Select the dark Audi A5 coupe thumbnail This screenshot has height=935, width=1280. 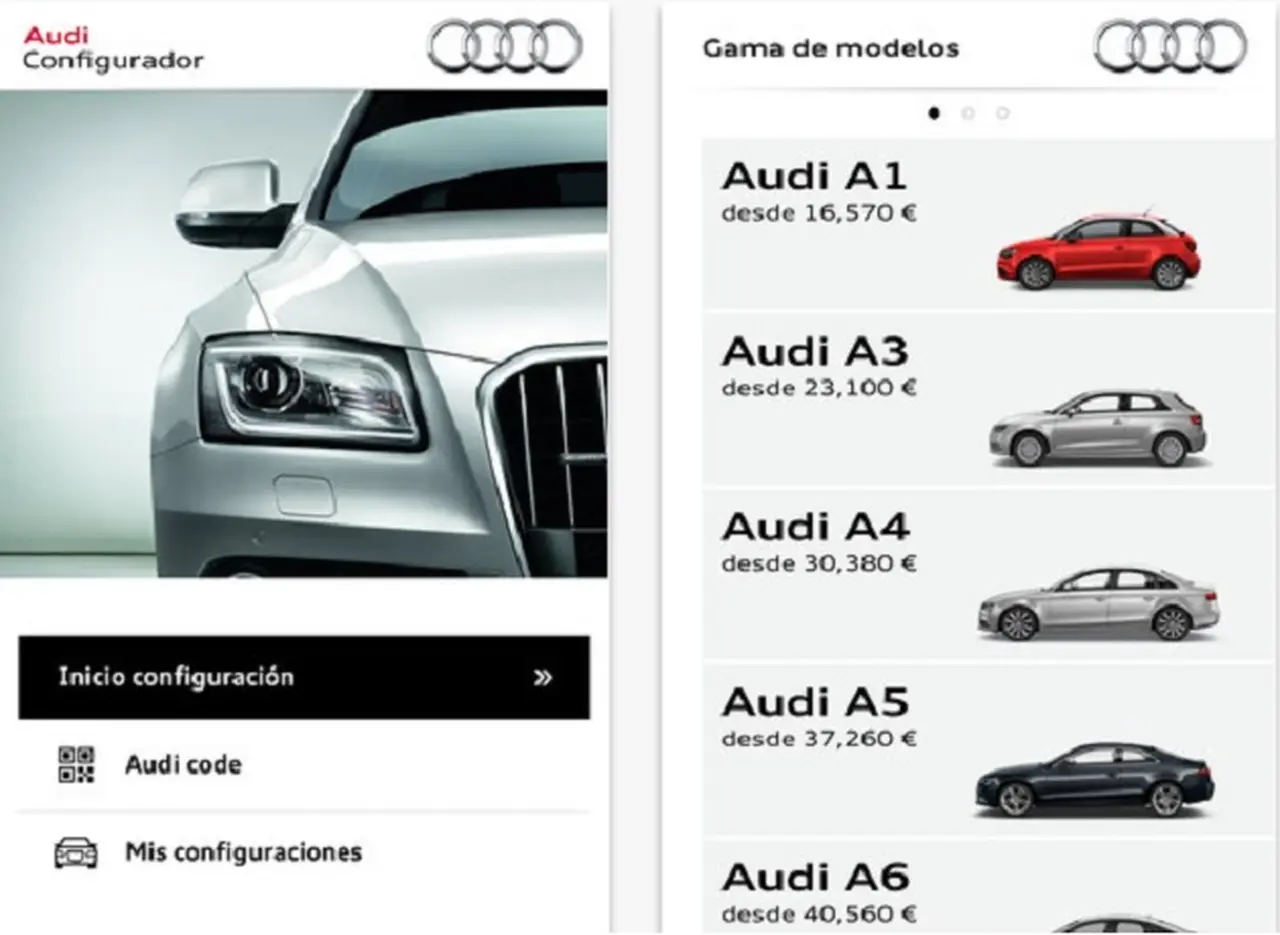click(1095, 780)
